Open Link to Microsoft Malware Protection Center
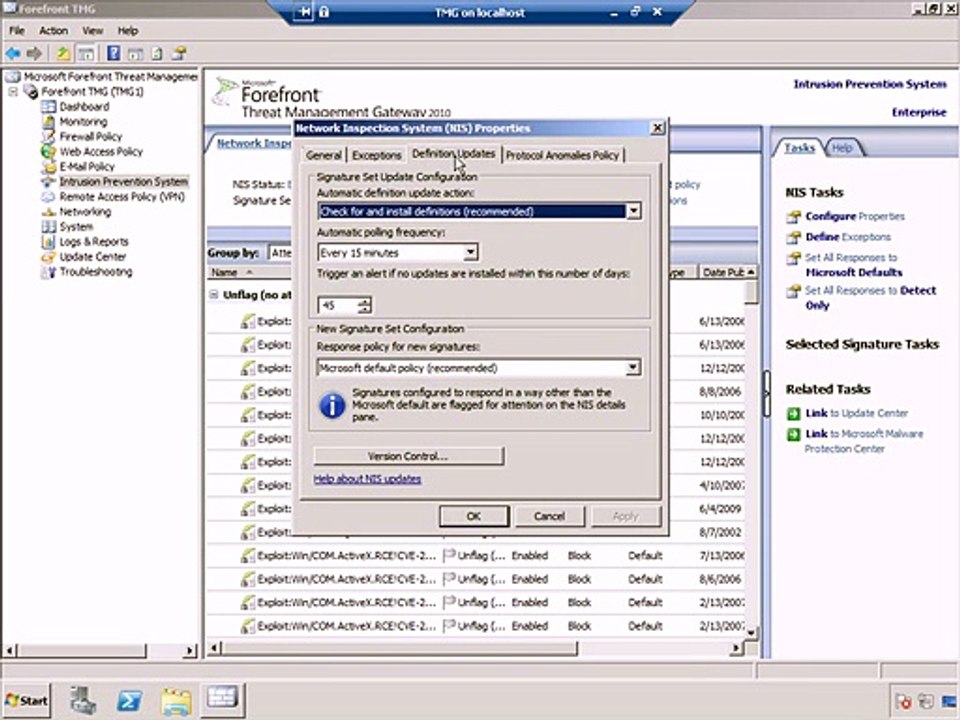The height and width of the screenshot is (720, 960). (x=864, y=441)
